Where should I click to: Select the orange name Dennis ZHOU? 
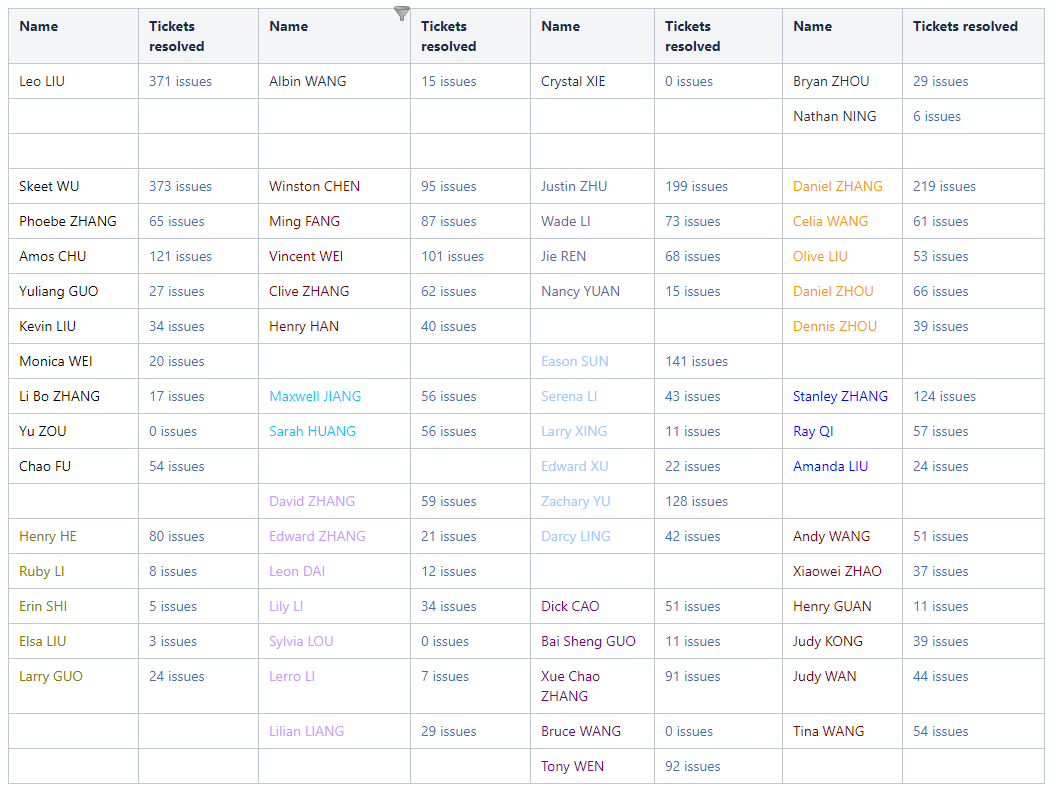click(835, 326)
